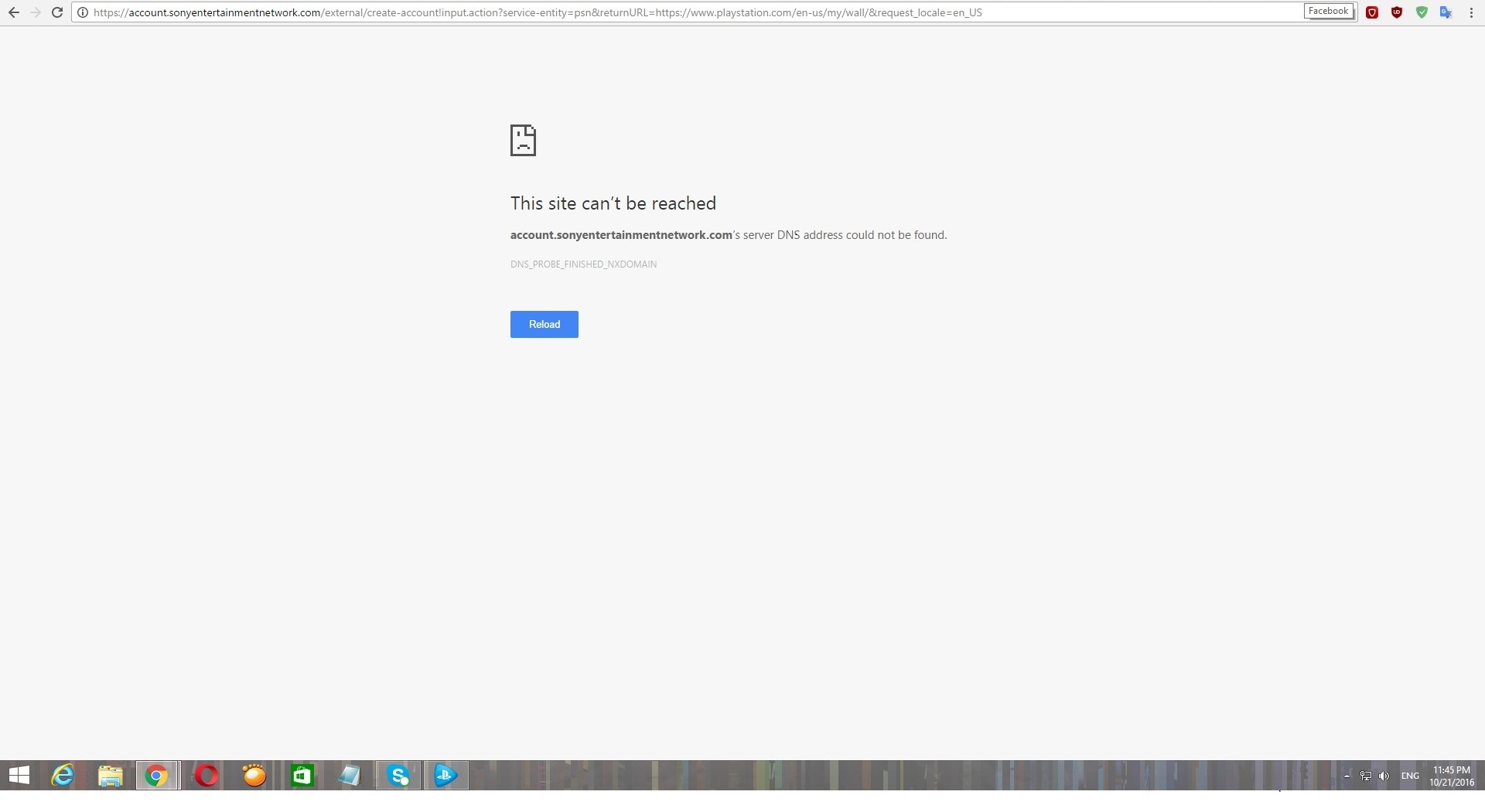
Task: Open the green checkmark shield extension
Action: point(1422,12)
